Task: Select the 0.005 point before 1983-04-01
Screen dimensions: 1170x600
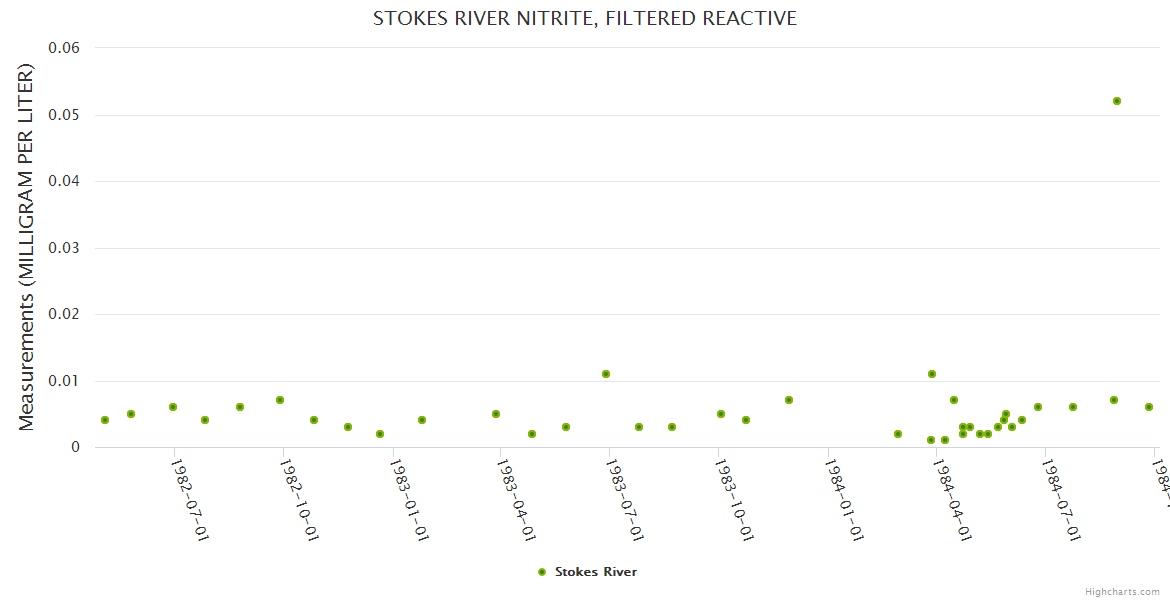Action: pyautogui.click(x=496, y=414)
